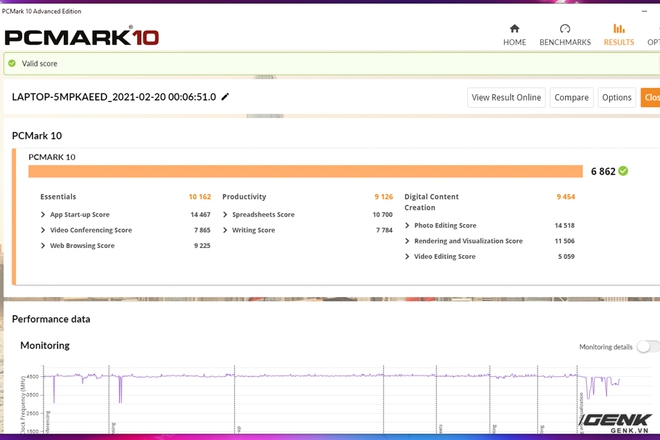
Task: Click the Digital Content Creation score 9 454
Action: [565, 197]
